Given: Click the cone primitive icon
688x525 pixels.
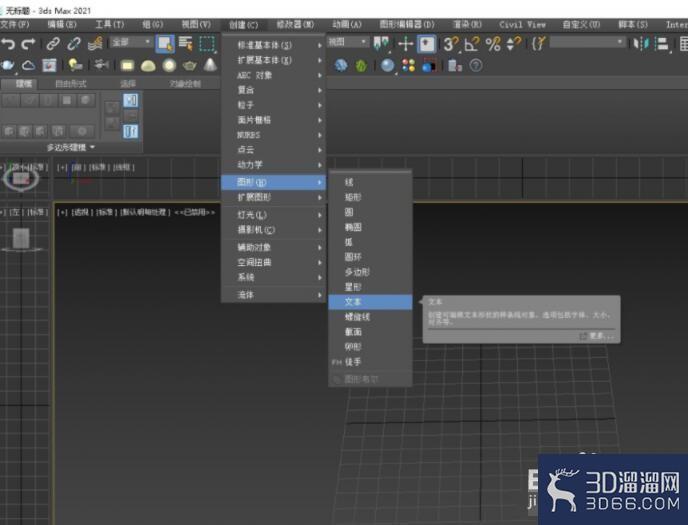Looking at the screenshot, I should [211, 65].
